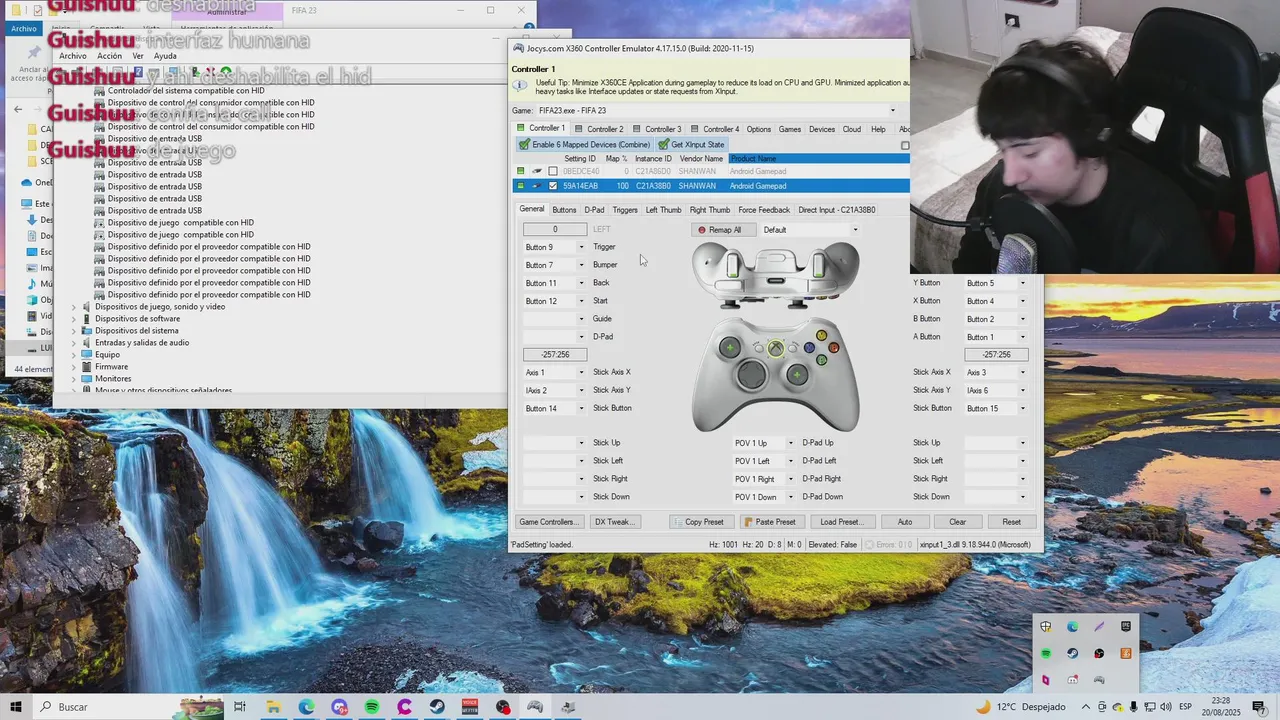Open gamepad icon in tray popup
1280x720 pixels.
click(x=1099, y=680)
